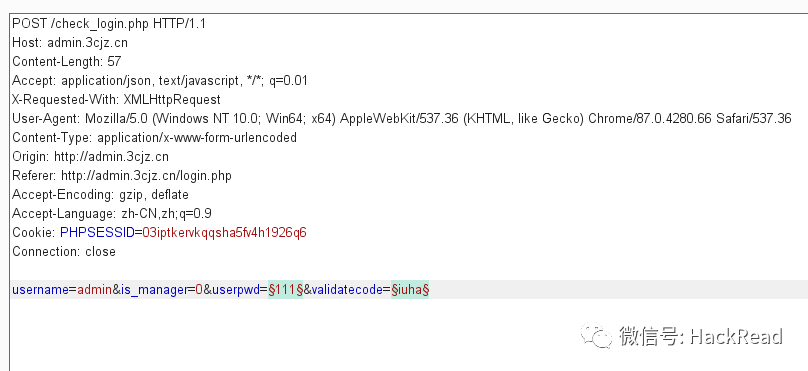This screenshot has width=808, height=371.
Task: Click the highlighted §111§ password payload marker
Action: [285, 290]
